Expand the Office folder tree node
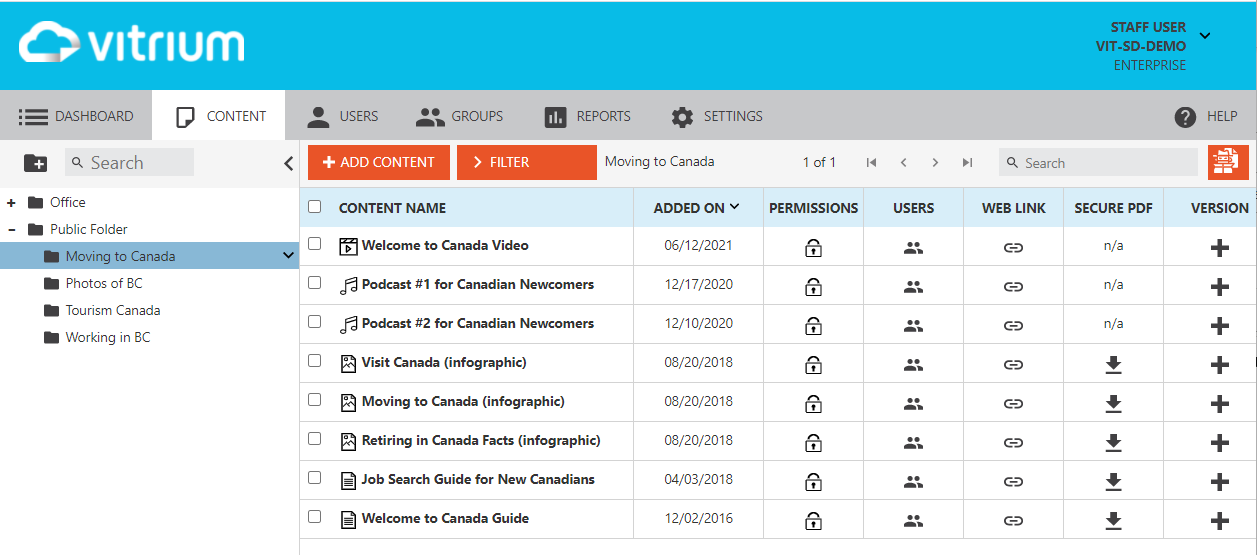This screenshot has height=555, width=1257. coord(12,202)
